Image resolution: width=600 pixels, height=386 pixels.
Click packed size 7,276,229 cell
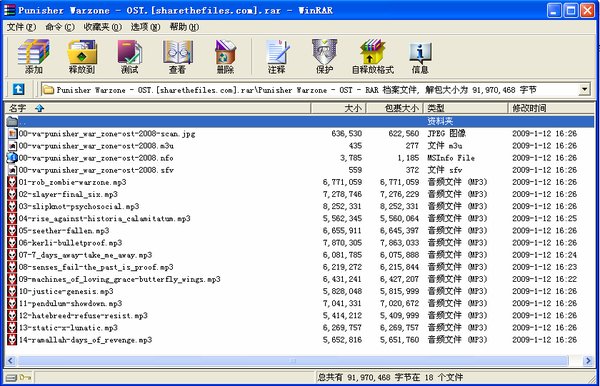click(399, 194)
